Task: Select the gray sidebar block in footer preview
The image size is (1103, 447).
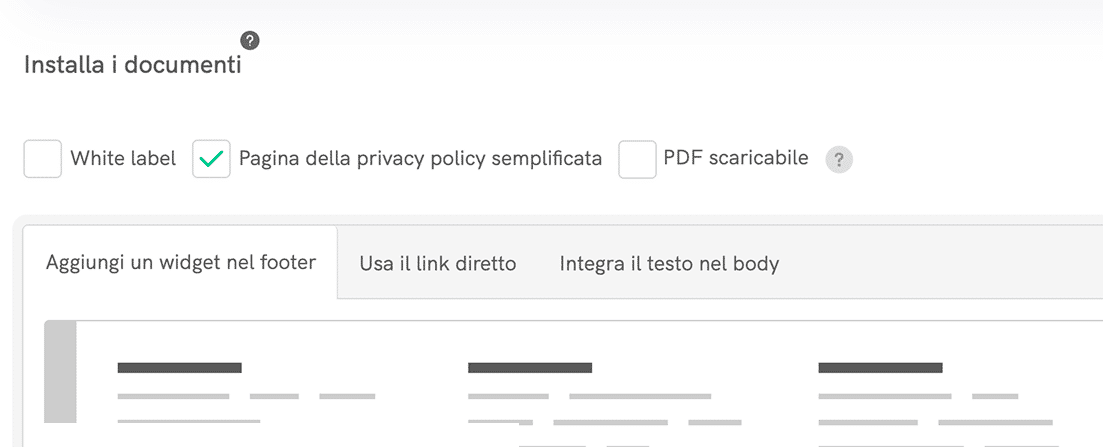Action: pyautogui.click(x=61, y=372)
